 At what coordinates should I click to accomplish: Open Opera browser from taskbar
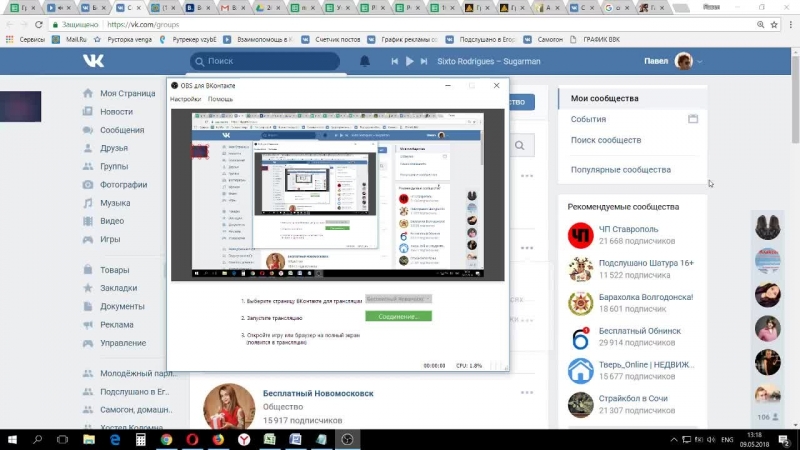coord(192,439)
